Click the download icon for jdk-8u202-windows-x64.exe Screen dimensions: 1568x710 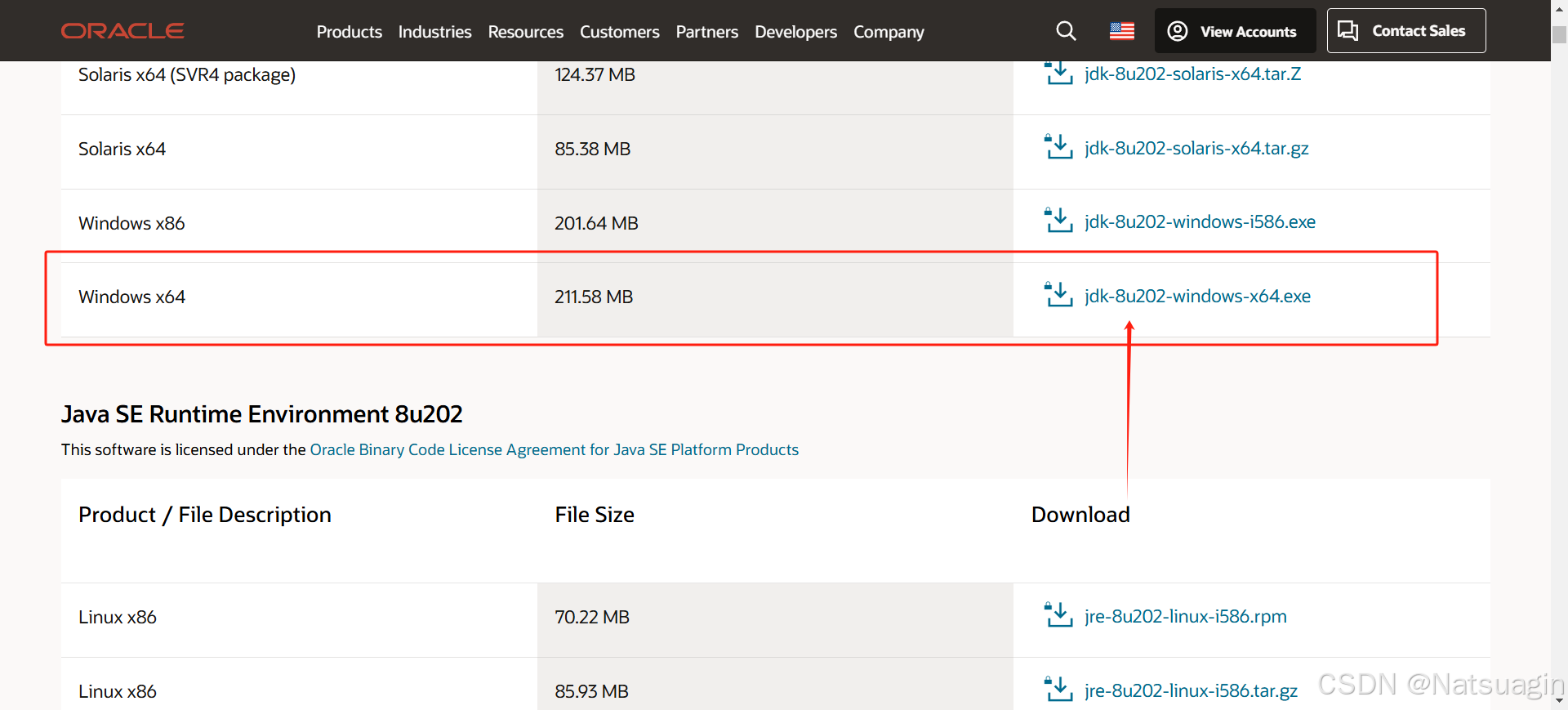point(1059,295)
